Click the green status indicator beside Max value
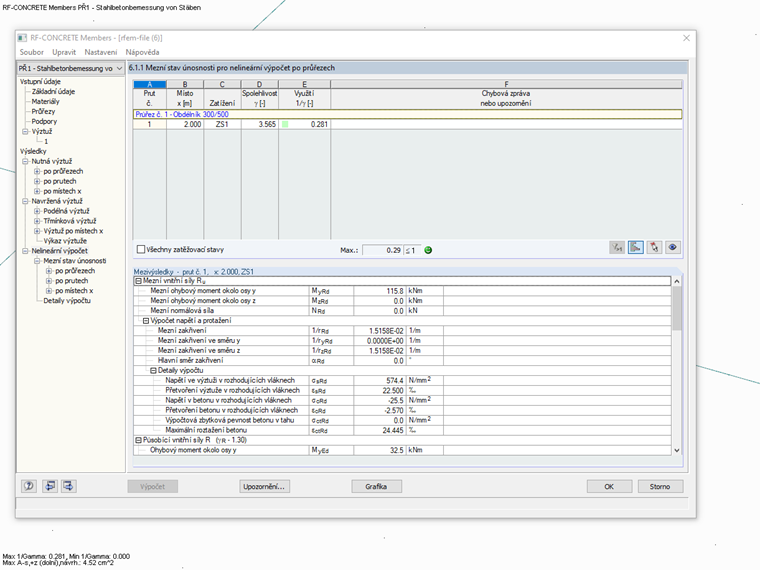This screenshot has height=570, width=760. [x=428, y=250]
